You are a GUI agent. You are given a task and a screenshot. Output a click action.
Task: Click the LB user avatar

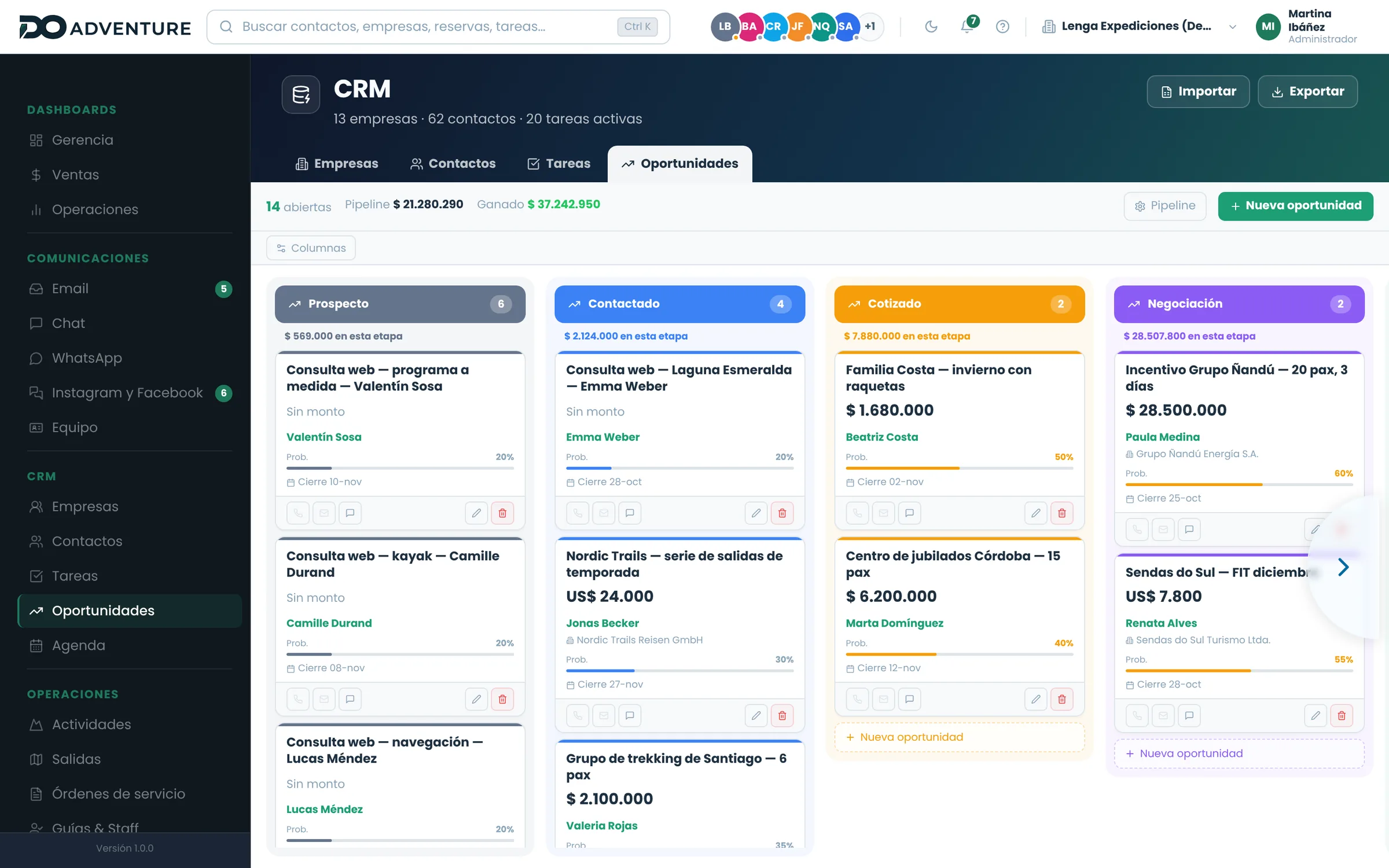tap(725, 27)
